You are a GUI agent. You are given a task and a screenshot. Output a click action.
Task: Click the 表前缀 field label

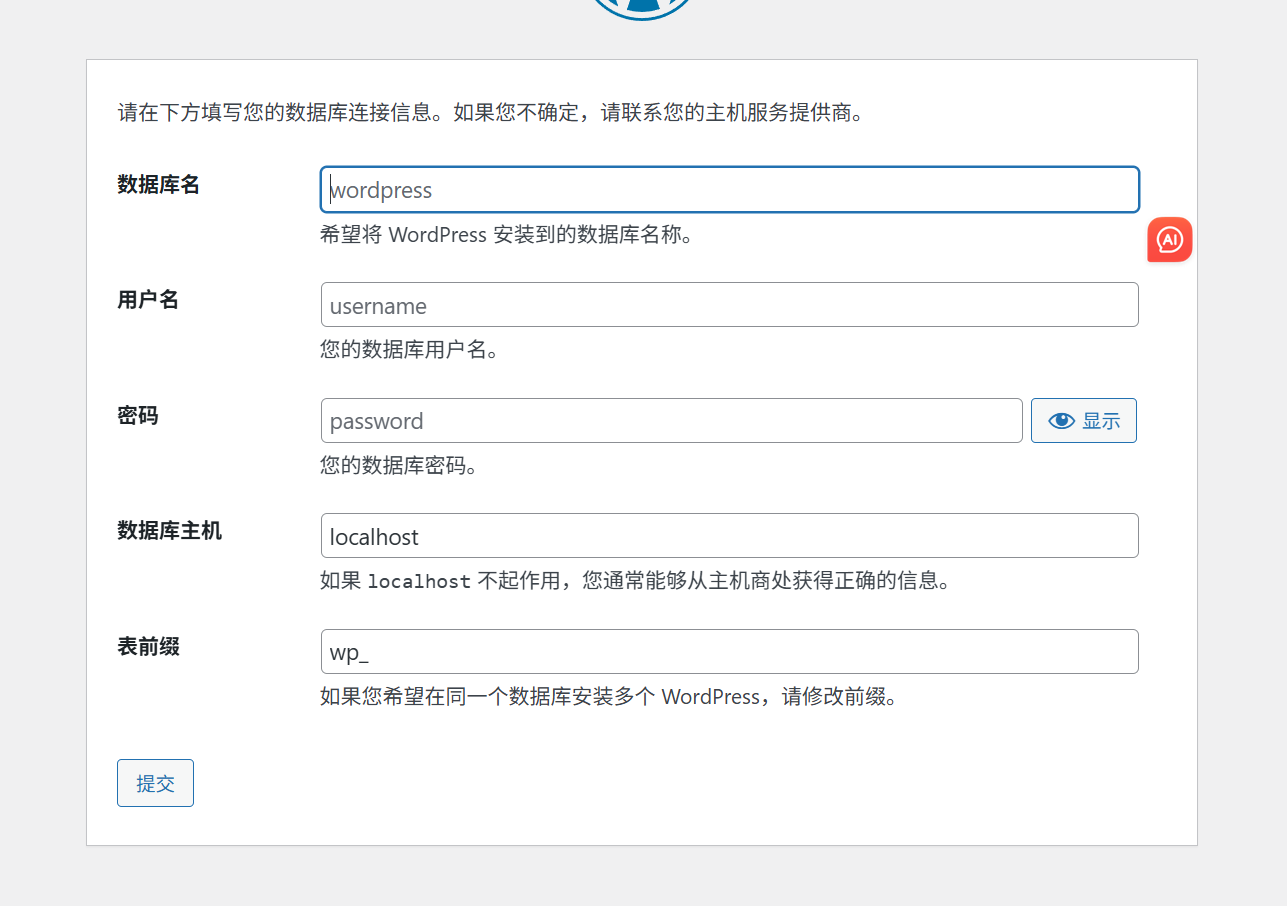click(149, 647)
